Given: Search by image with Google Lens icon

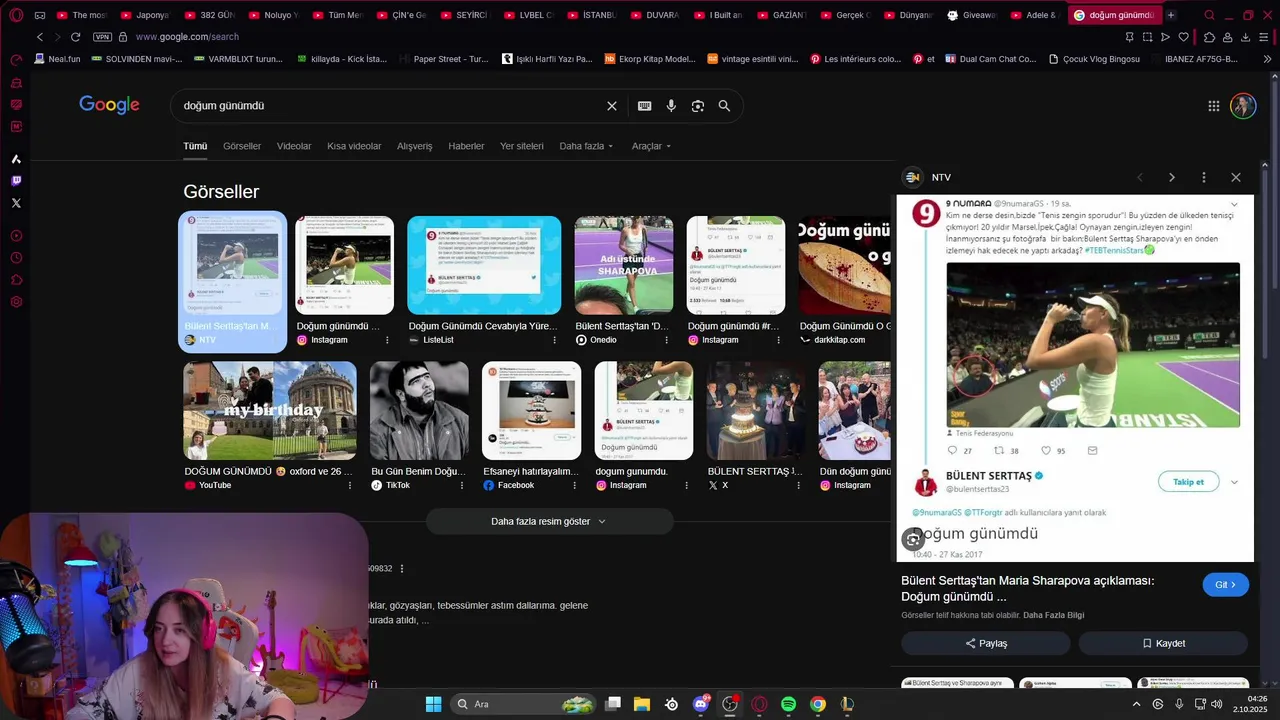Looking at the screenshot, I should 698,106.
